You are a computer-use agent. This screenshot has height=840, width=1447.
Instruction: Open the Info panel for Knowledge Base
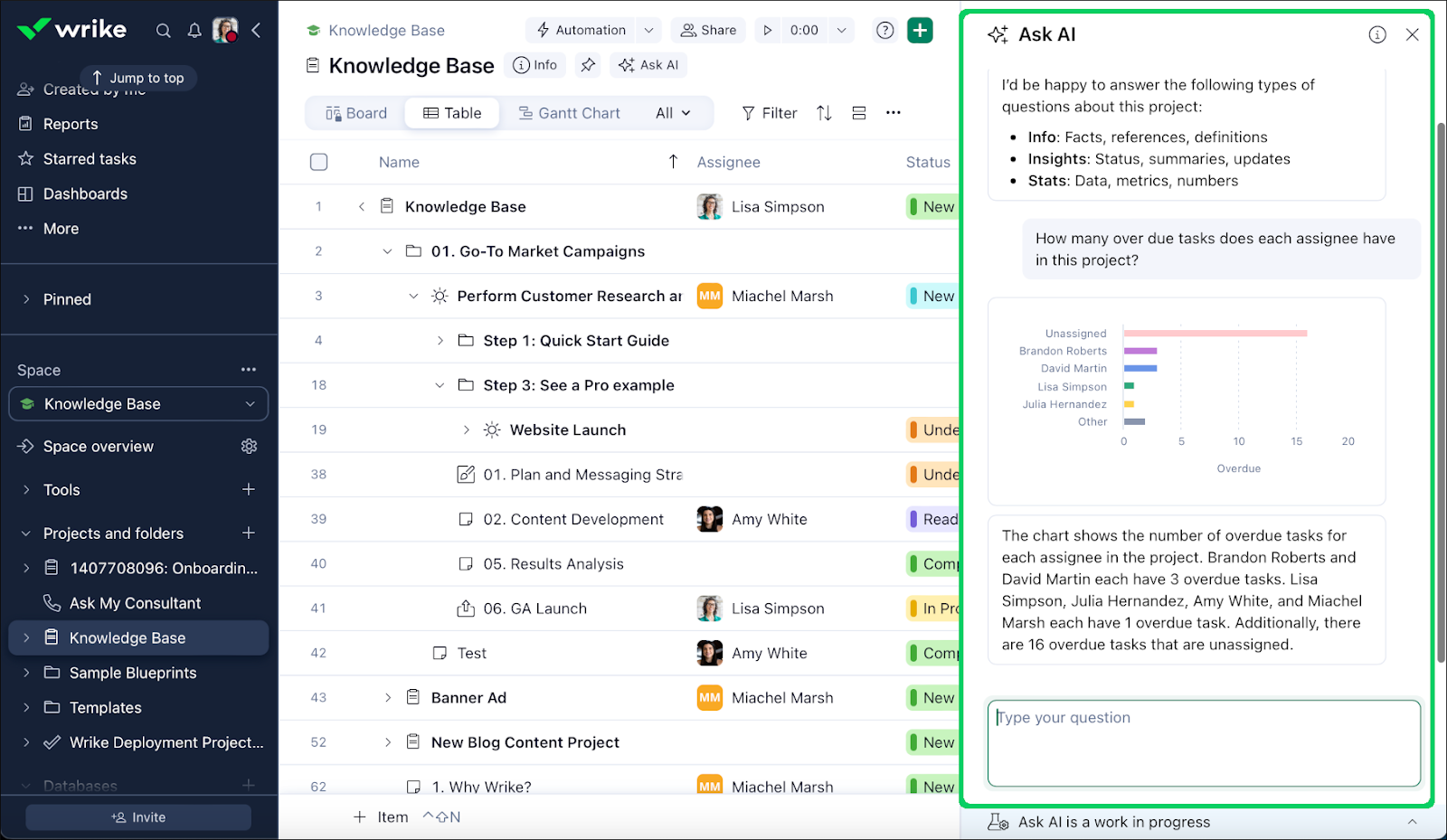535,65
